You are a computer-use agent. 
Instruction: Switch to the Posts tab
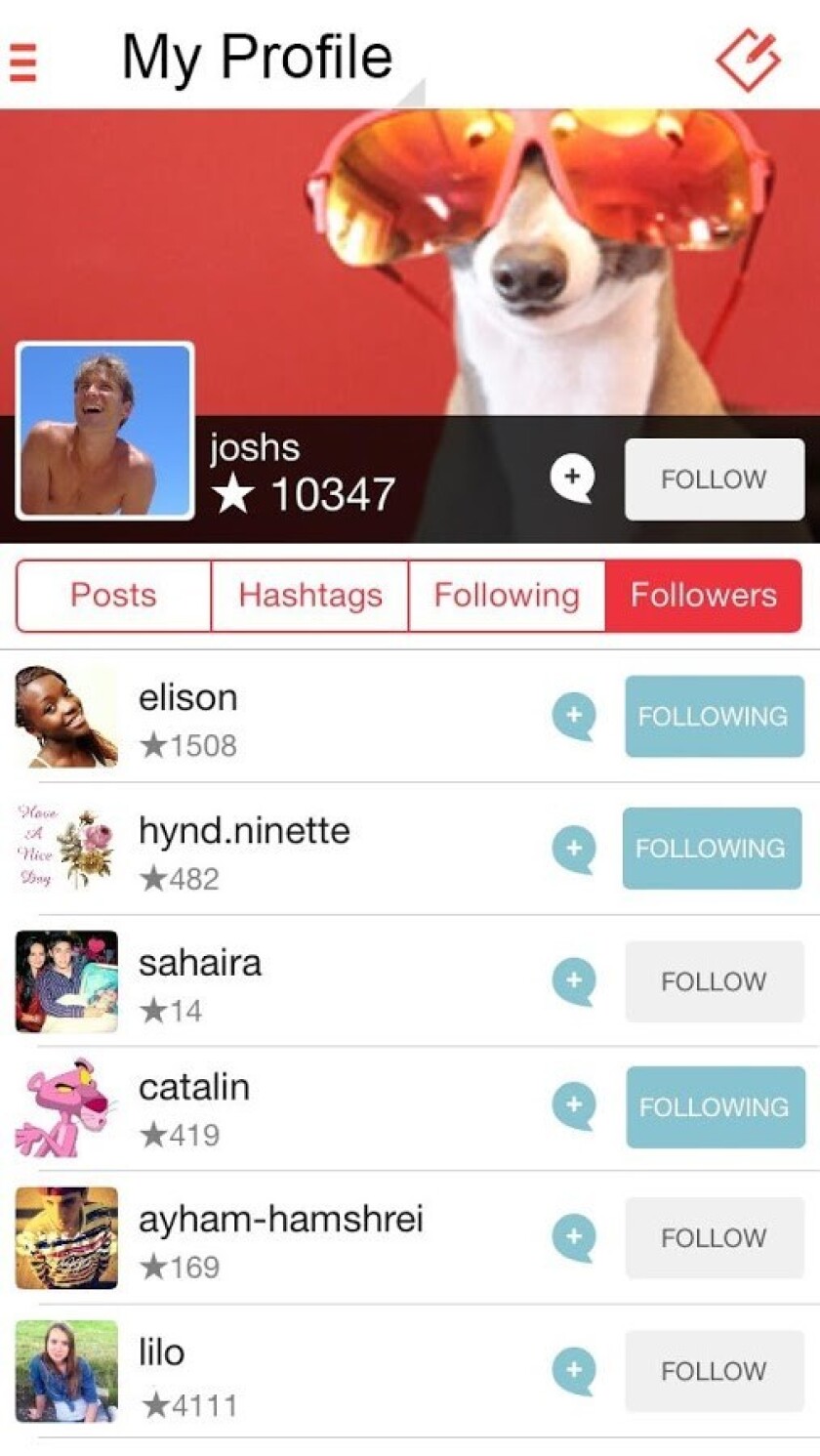[113, 596]
